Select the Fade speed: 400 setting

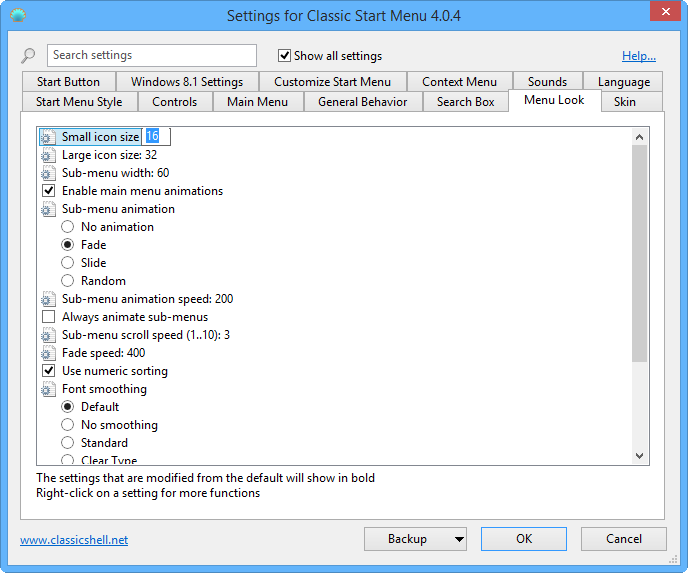pos(104,353)
